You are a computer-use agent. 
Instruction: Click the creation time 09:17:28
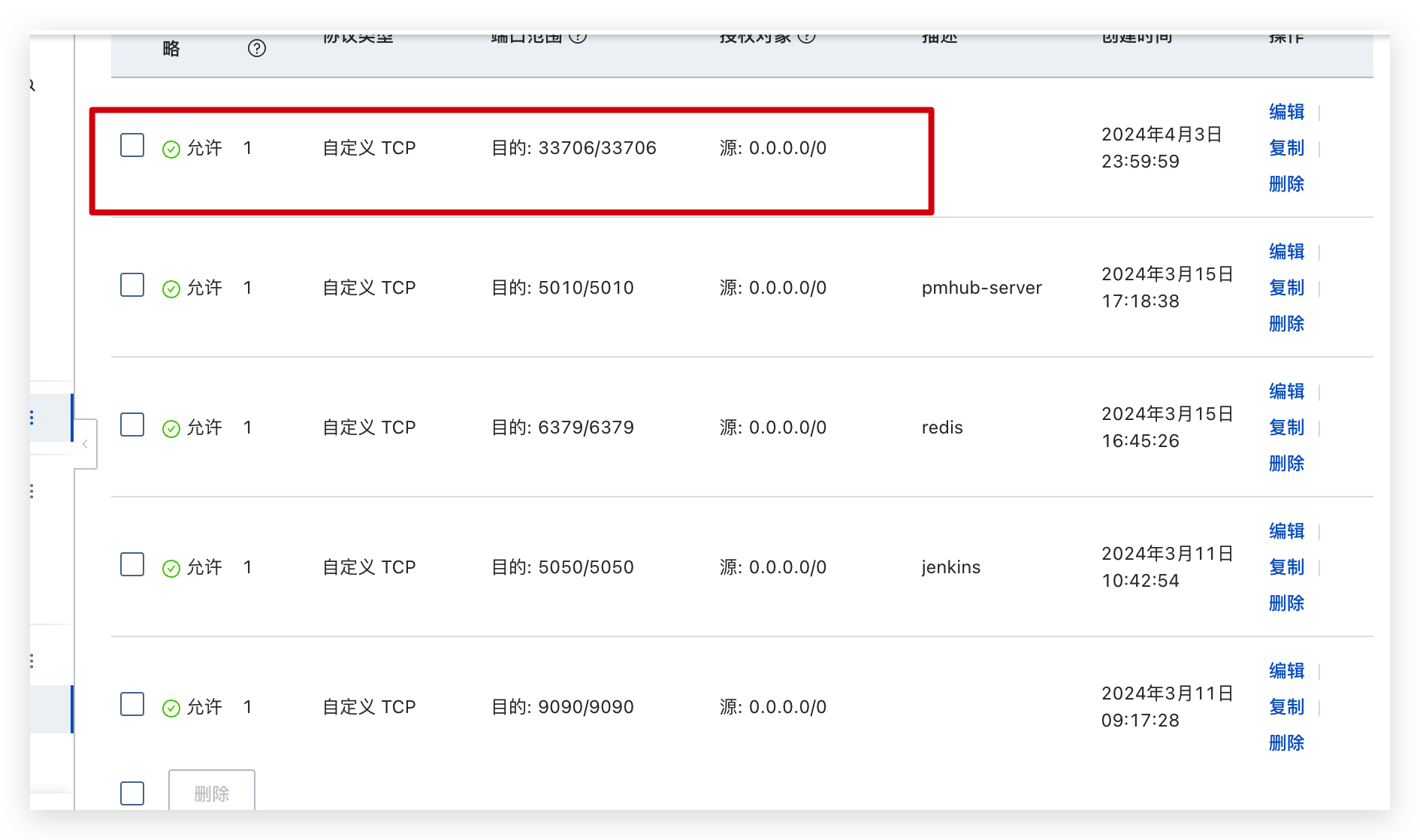[x=1141, y=721]
